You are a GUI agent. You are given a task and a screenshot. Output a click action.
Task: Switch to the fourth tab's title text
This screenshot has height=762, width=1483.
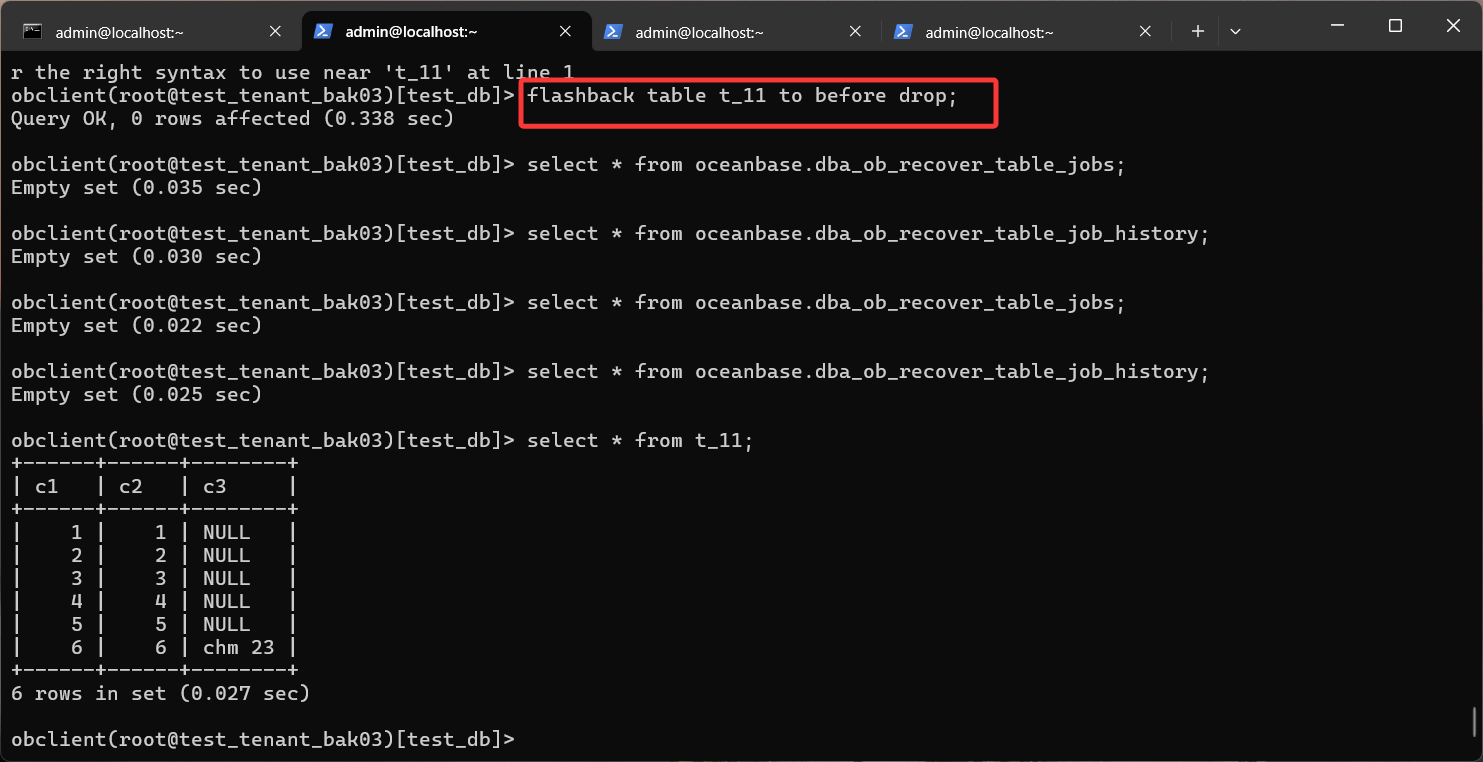click(989, 32)
